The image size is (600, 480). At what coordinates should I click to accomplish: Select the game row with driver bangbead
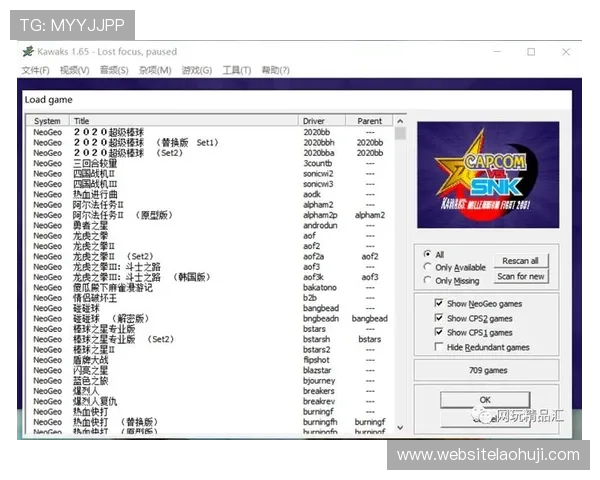click(x=210, y=308)
